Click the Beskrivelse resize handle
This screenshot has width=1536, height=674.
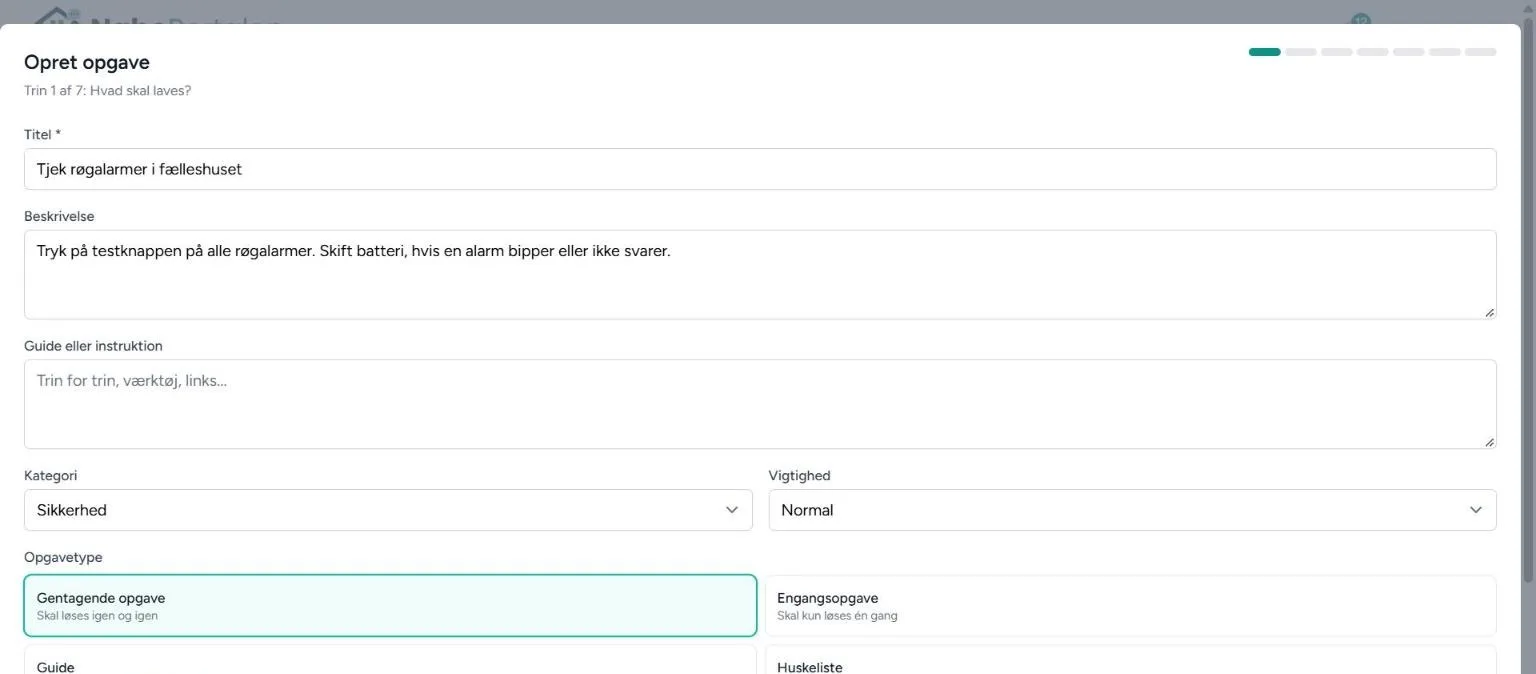(x=1489, y=312)
